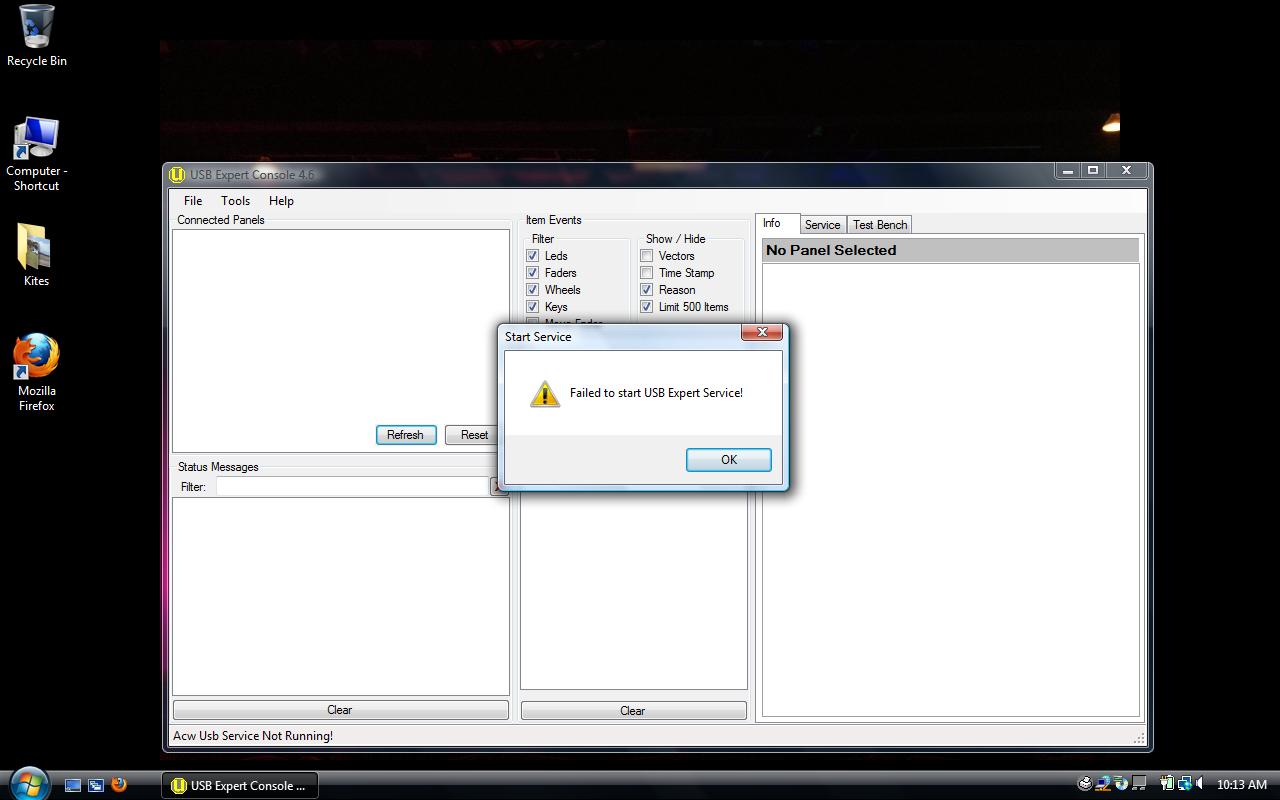
Task: Open the Recycle Bin desktop icon
Action: click(37, 36)
